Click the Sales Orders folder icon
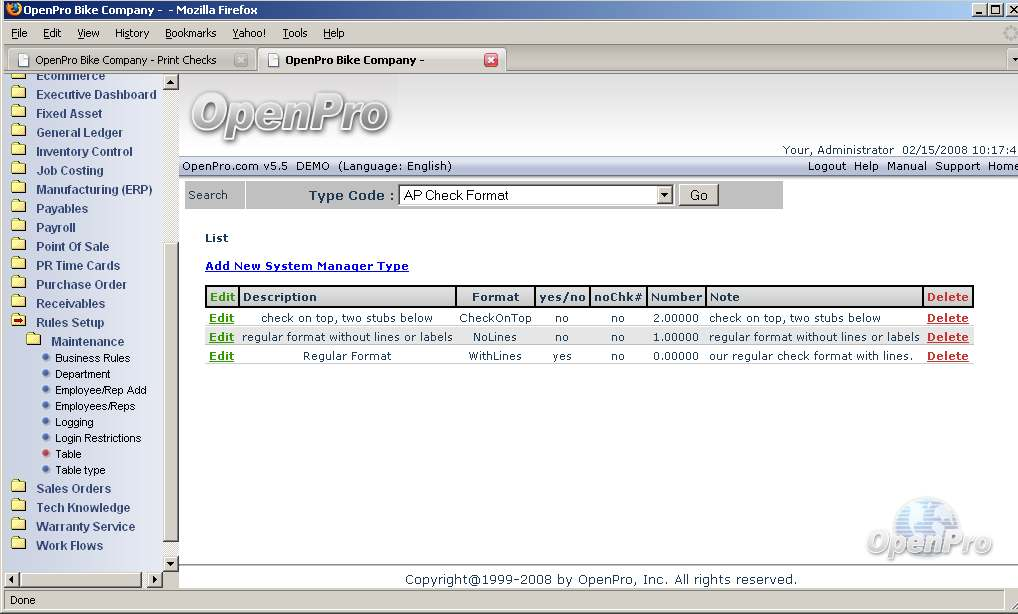 [18, 488]
